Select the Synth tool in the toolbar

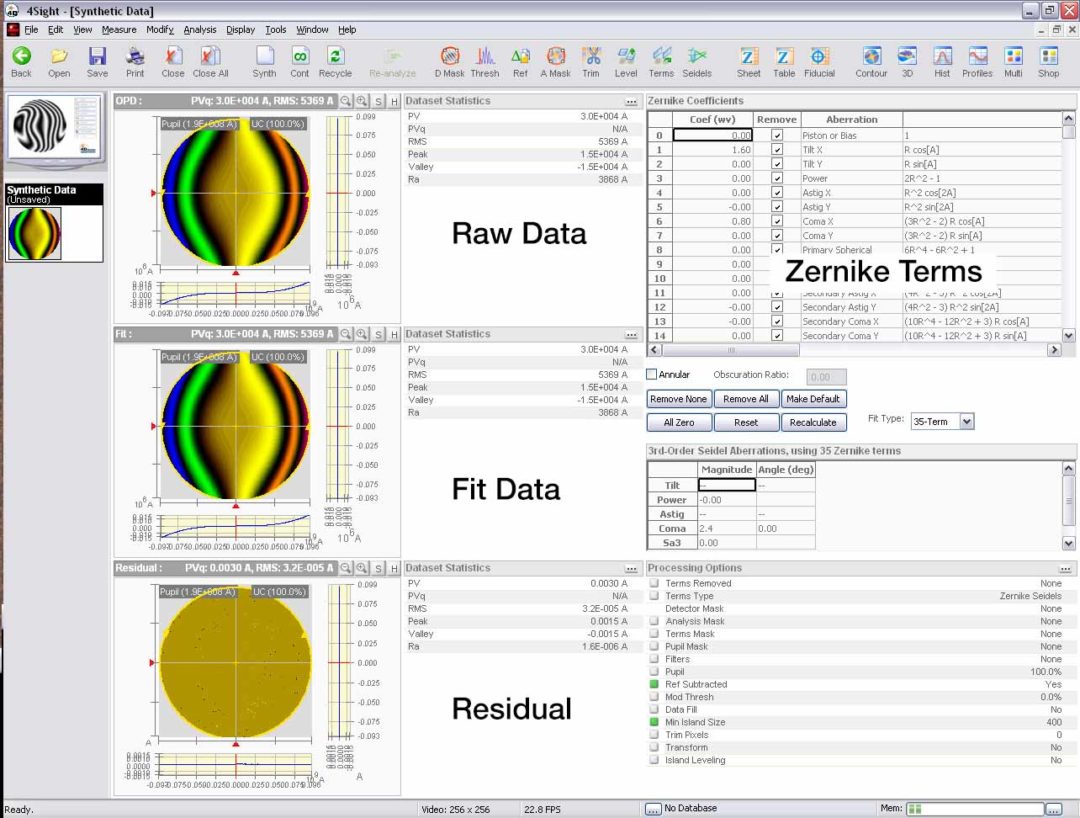264,60
